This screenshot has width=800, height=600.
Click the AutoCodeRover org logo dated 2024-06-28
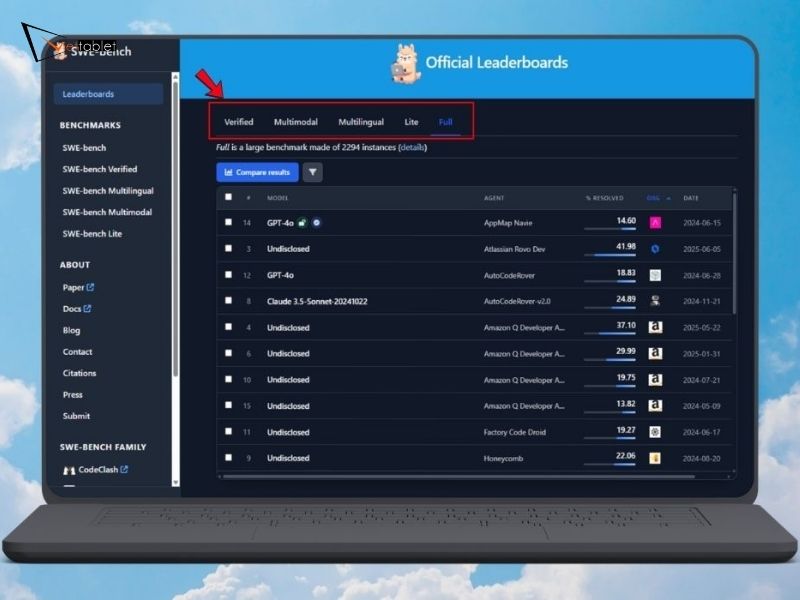(x=655, y=275)
